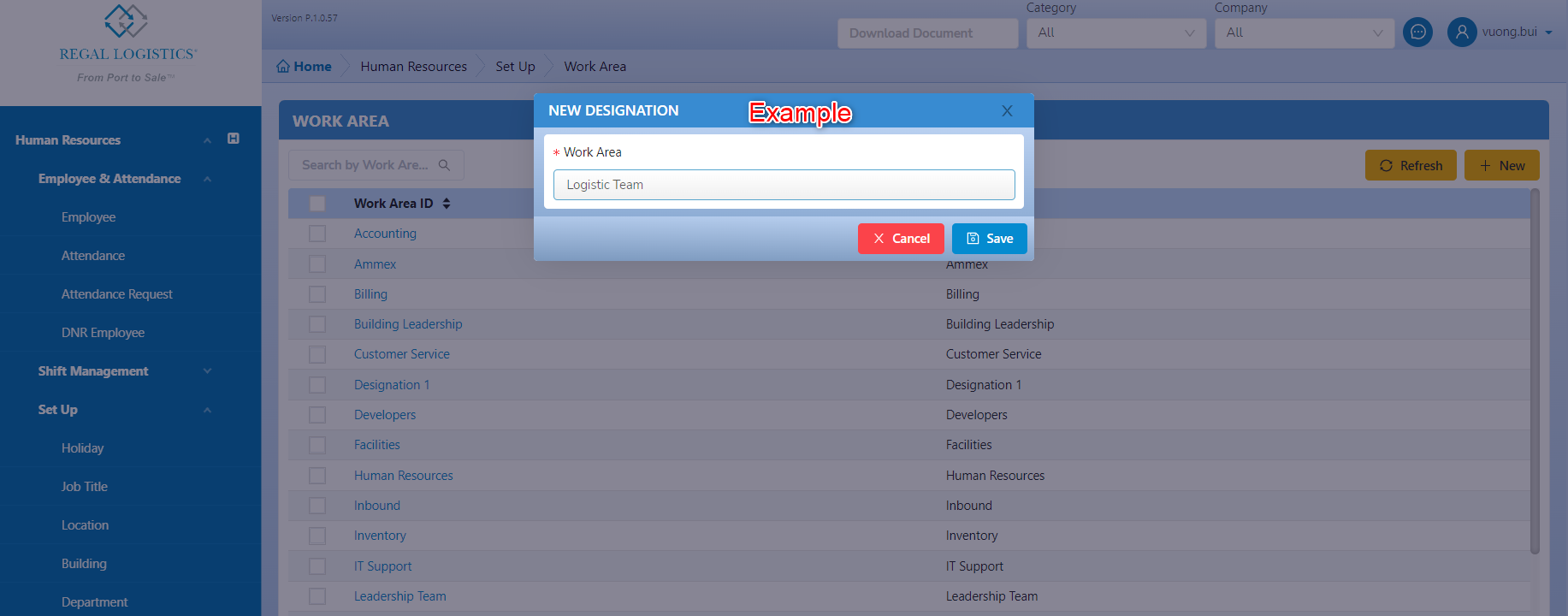Select all rows with header checkbox
Viewport: 1568px width, 616px height.
pos(317,204)
